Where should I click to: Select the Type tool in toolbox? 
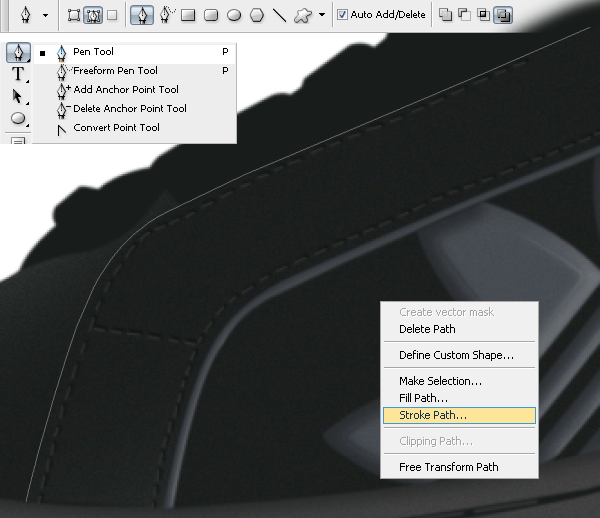coord(18,74)
